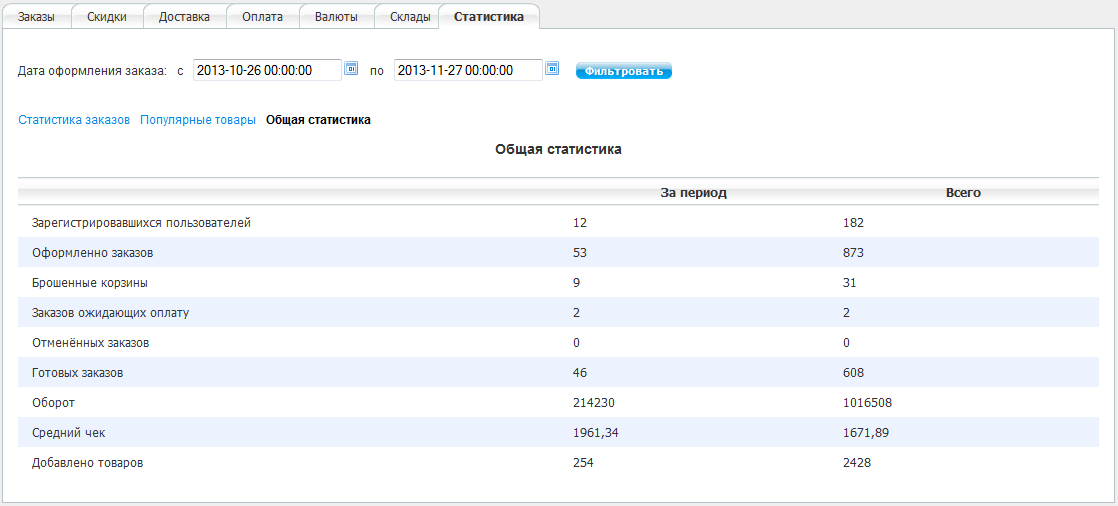Select the Оплата tab
The image size is (1118, 506).
[x=262, y=17]
